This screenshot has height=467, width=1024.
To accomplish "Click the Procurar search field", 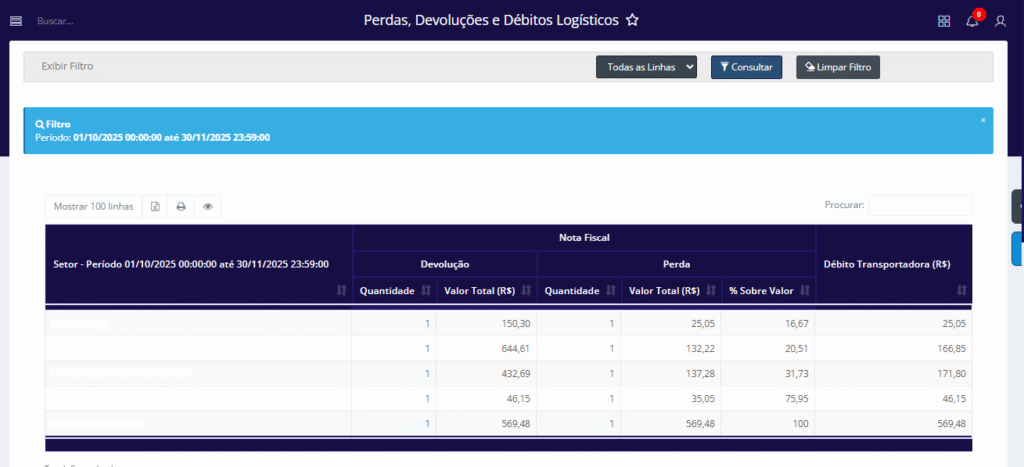I will (919, 205).
